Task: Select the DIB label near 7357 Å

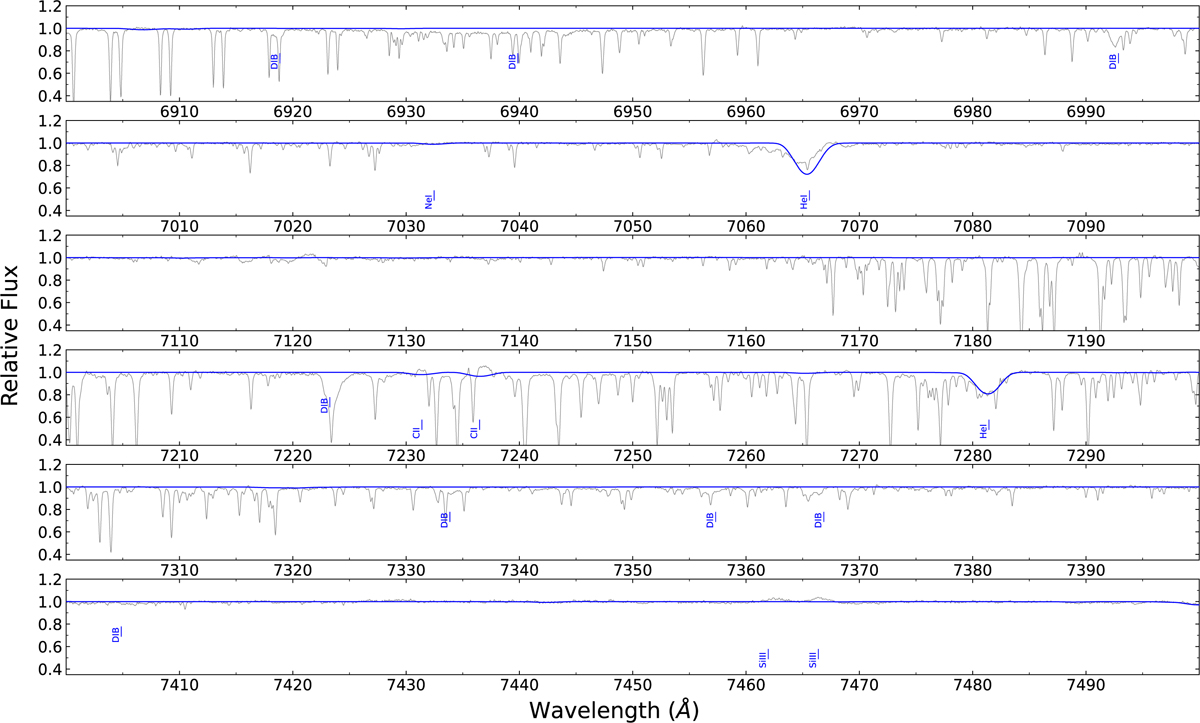Action: (x=711, y=520)
